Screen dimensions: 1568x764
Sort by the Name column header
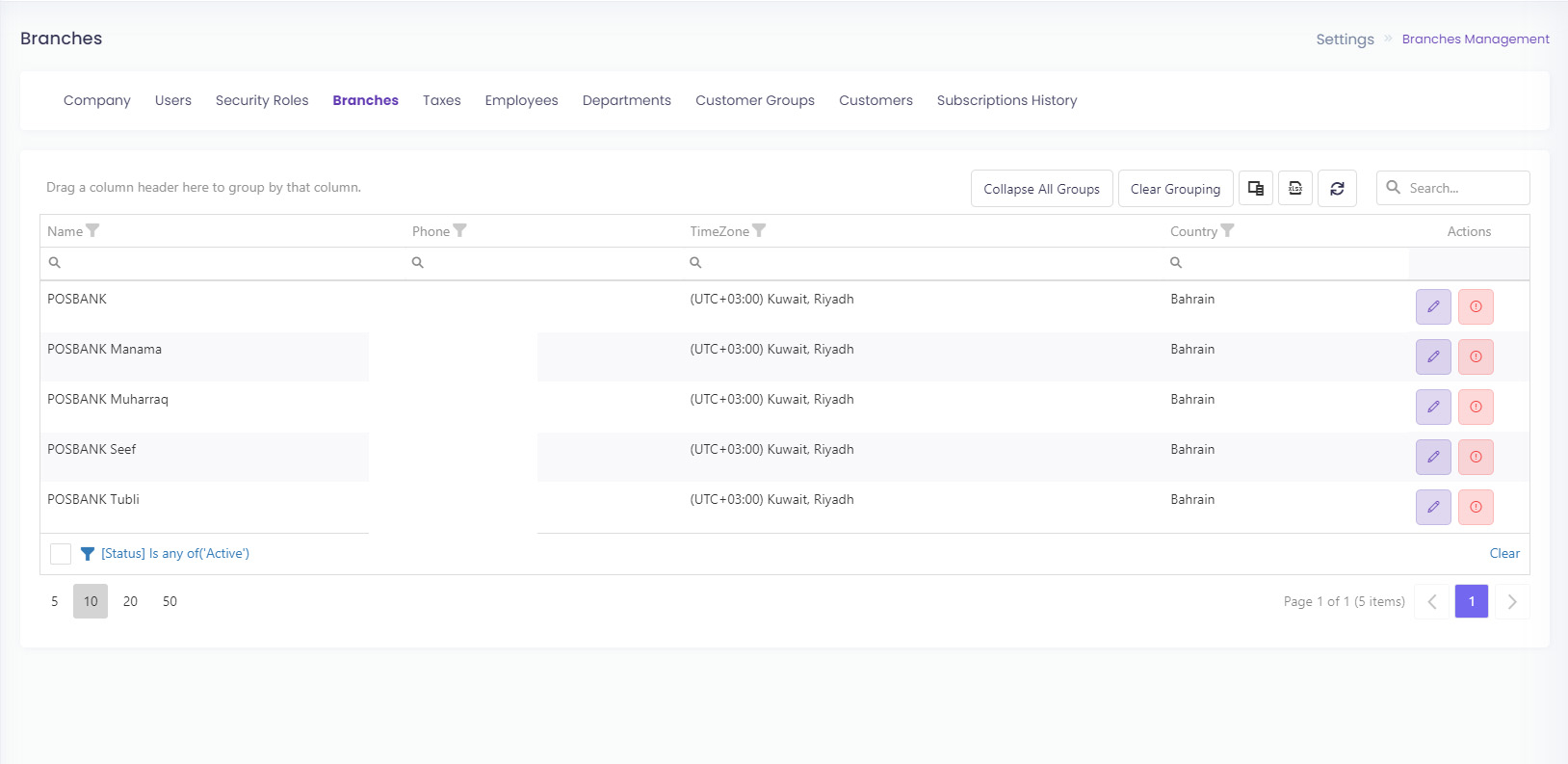coord(65,231)
